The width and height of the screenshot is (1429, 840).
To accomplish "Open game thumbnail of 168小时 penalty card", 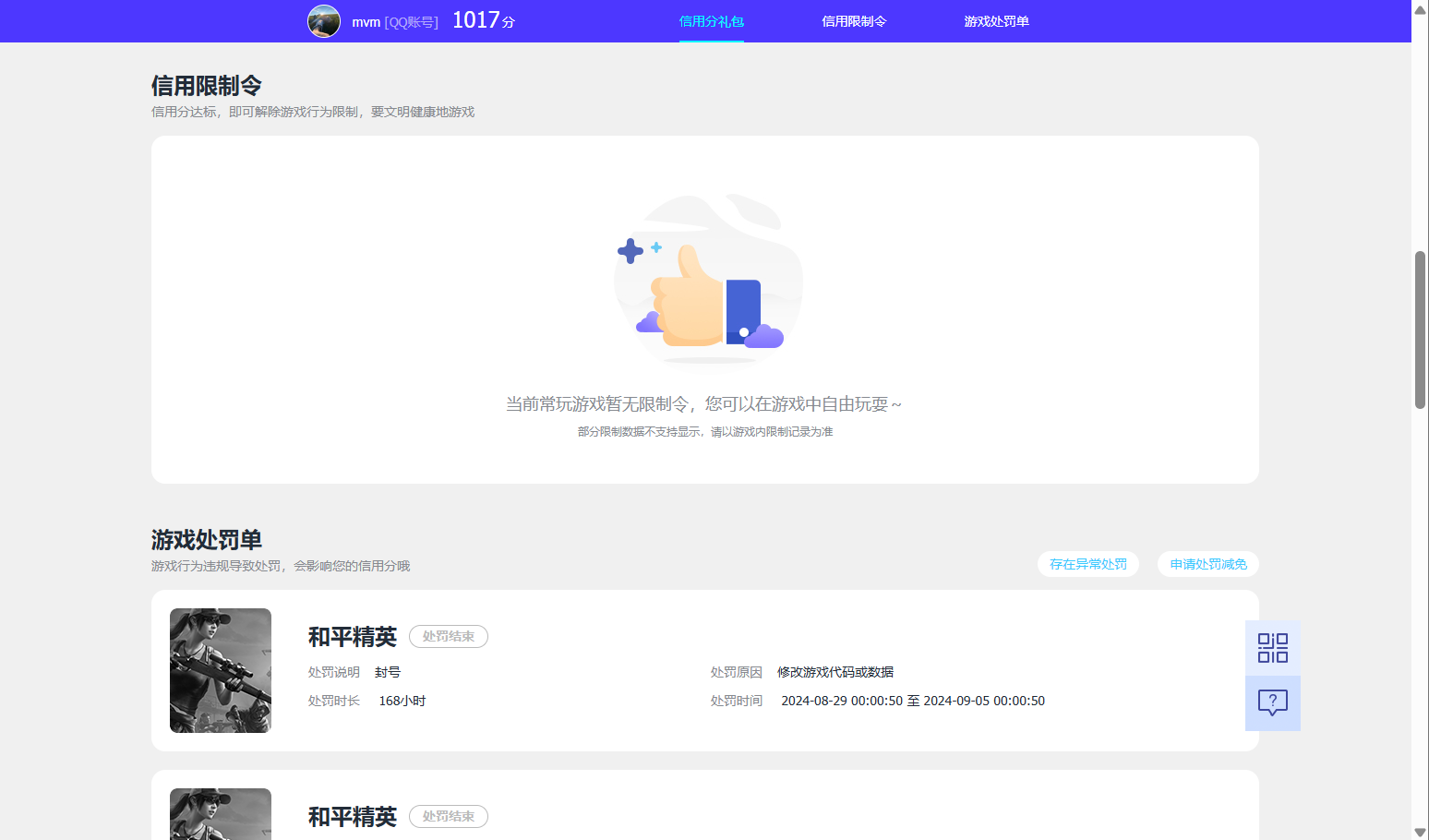I will coord(221,670).
